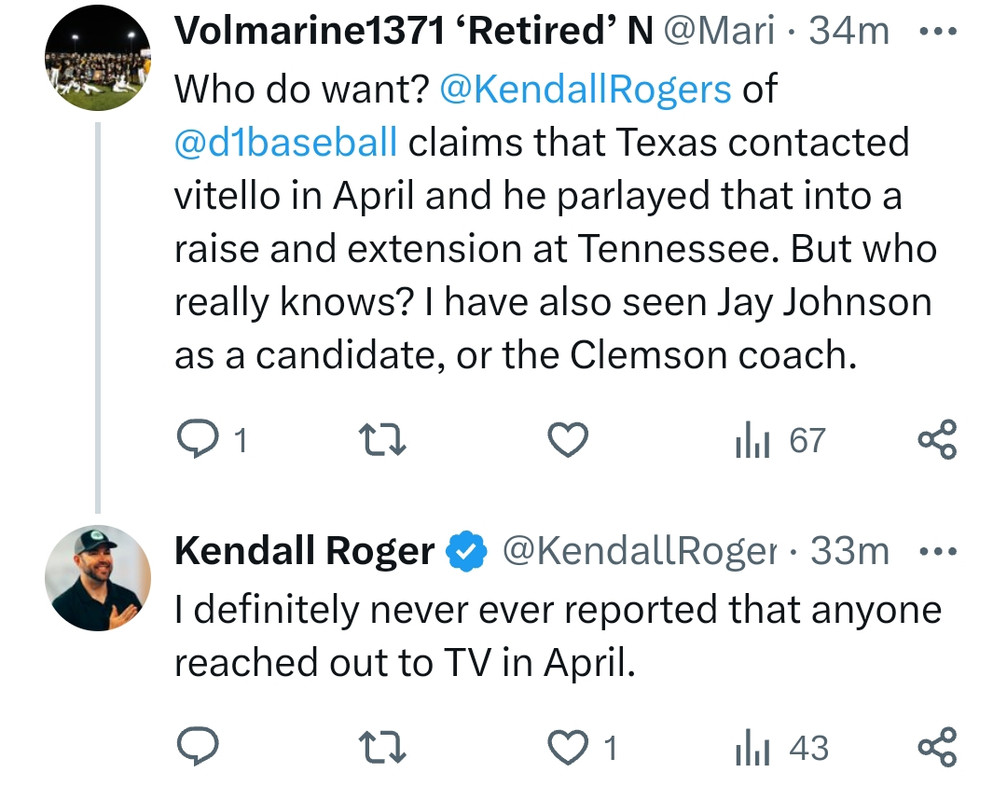Retweet Kendall Rogers' reply
This screenshot has width=1007, height=800.
382,747
